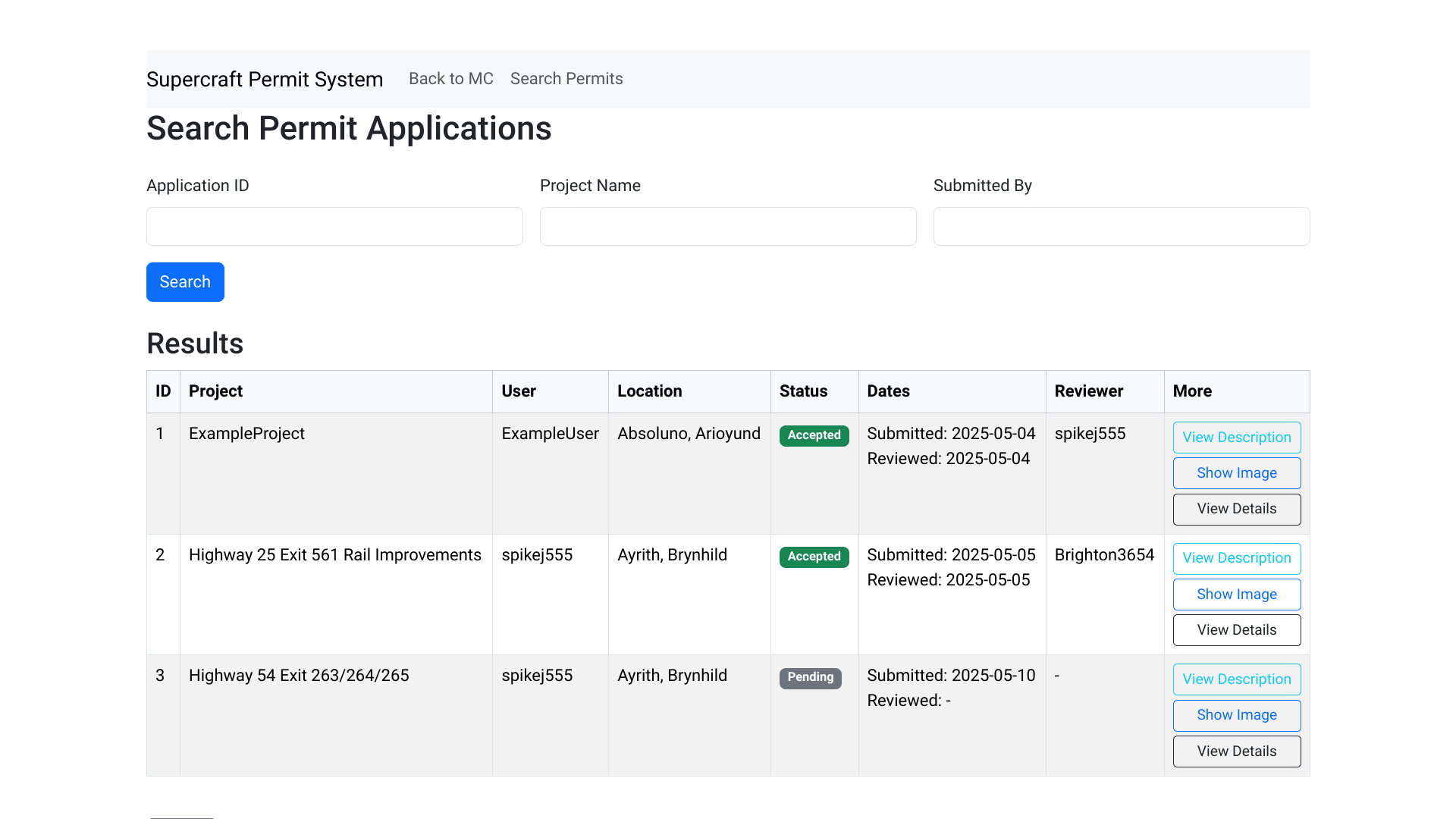
Task: View Description for Highway 54 Exit 263/264/265
Action: (1236, 679)
